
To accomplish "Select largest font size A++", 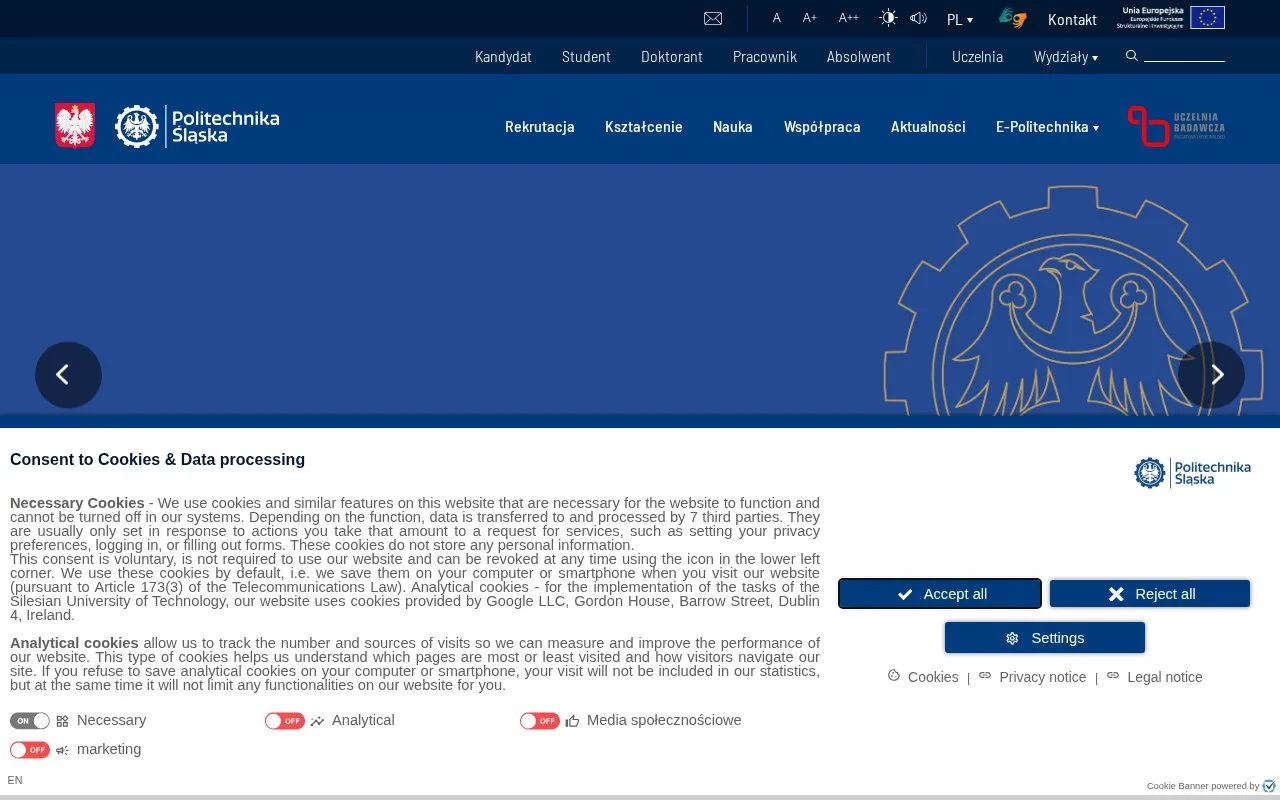I will click(849, 18).
